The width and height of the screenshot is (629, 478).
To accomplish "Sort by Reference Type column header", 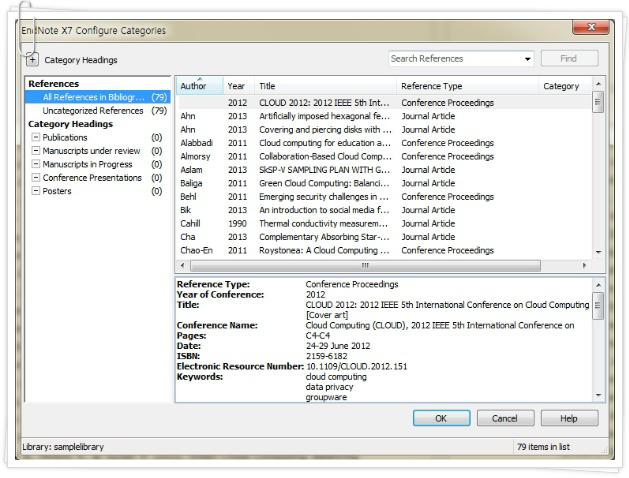I will (468, 86).
